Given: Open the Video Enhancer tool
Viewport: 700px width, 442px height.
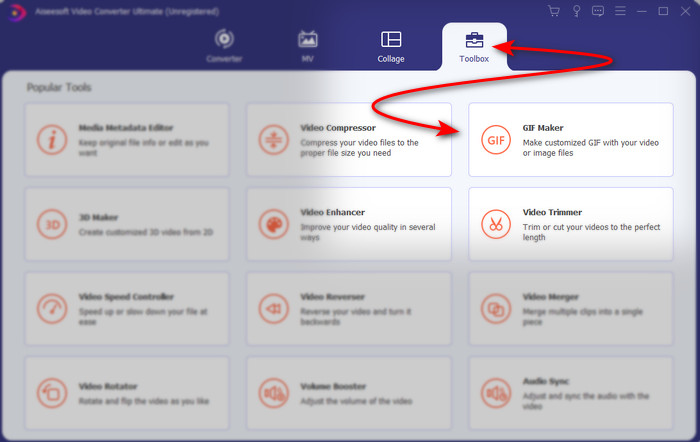Looking at the screenshot, I should pos(348,224).
